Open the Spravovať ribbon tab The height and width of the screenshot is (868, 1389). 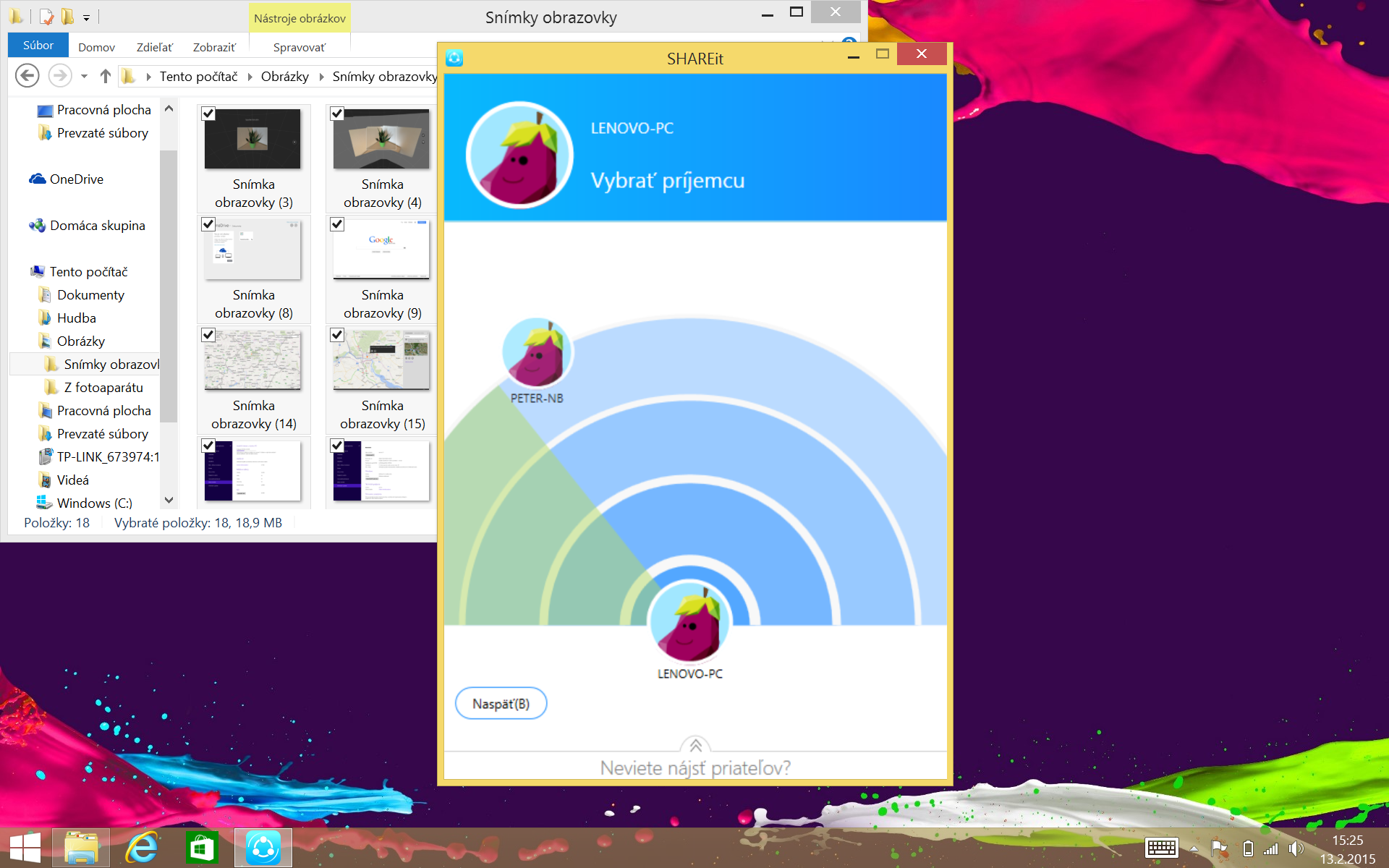coord(300,47)
